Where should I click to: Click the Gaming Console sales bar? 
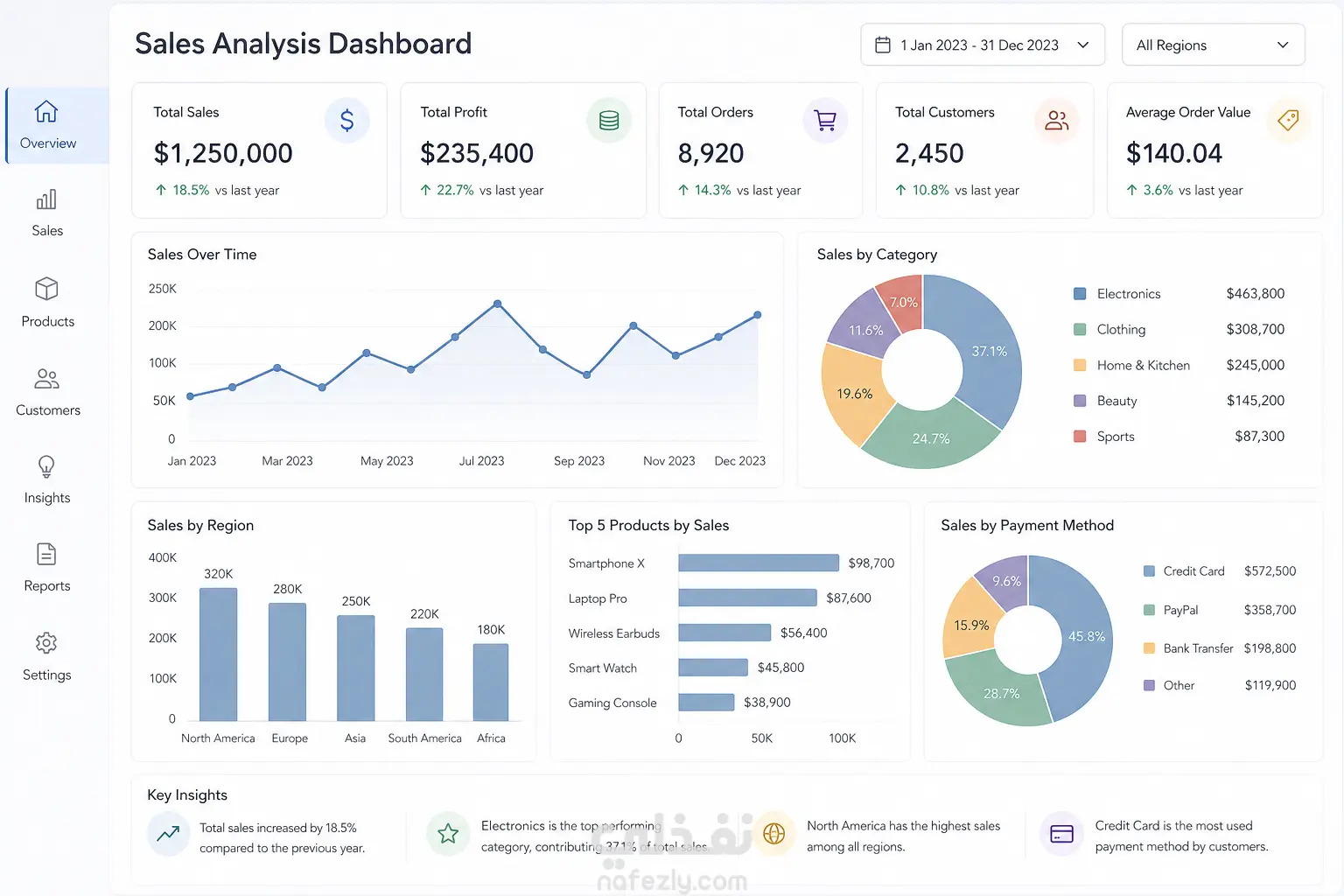coord(706,703)
